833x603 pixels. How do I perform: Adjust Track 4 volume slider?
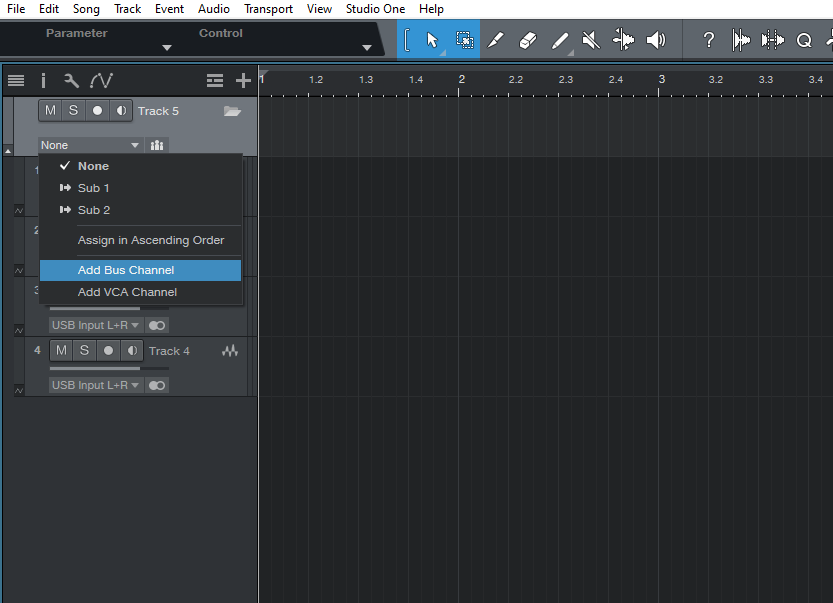109,368
